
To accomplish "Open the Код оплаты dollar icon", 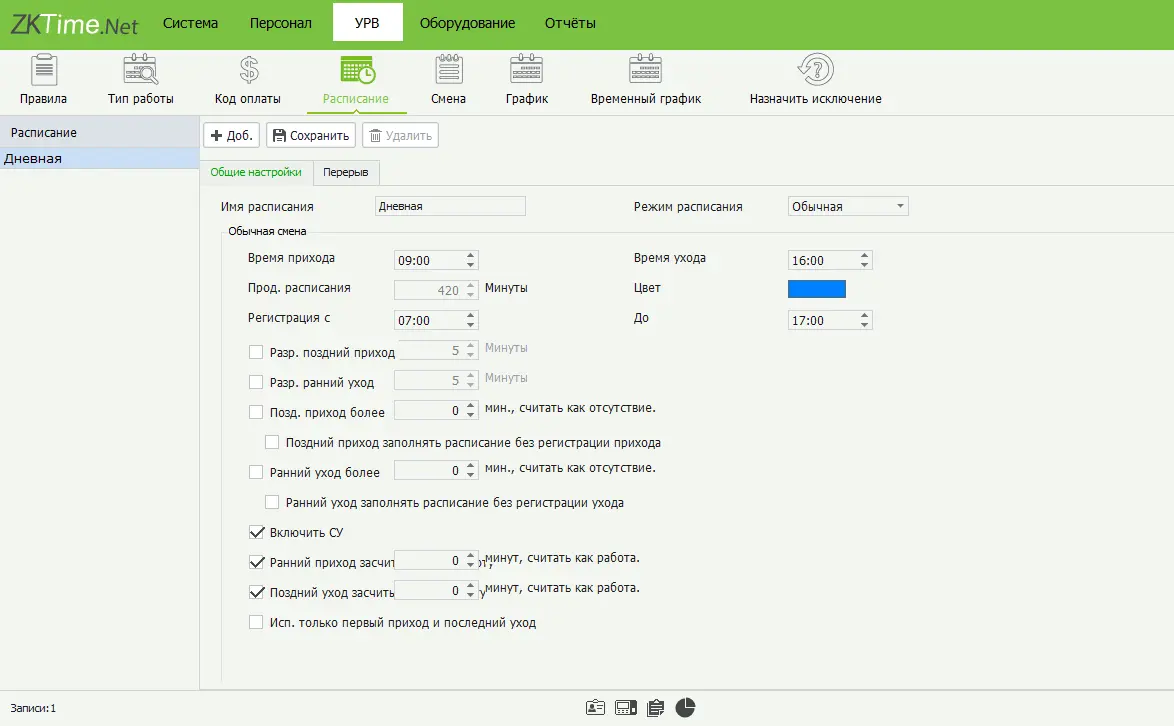I will coord(248,71).
